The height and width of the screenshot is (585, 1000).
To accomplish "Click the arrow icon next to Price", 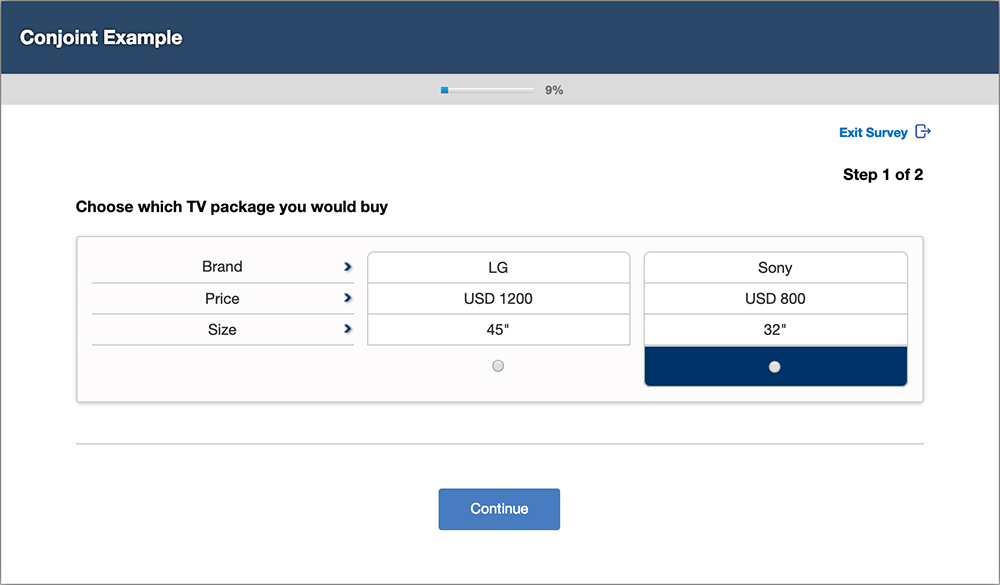I will (x=347, y=298).
